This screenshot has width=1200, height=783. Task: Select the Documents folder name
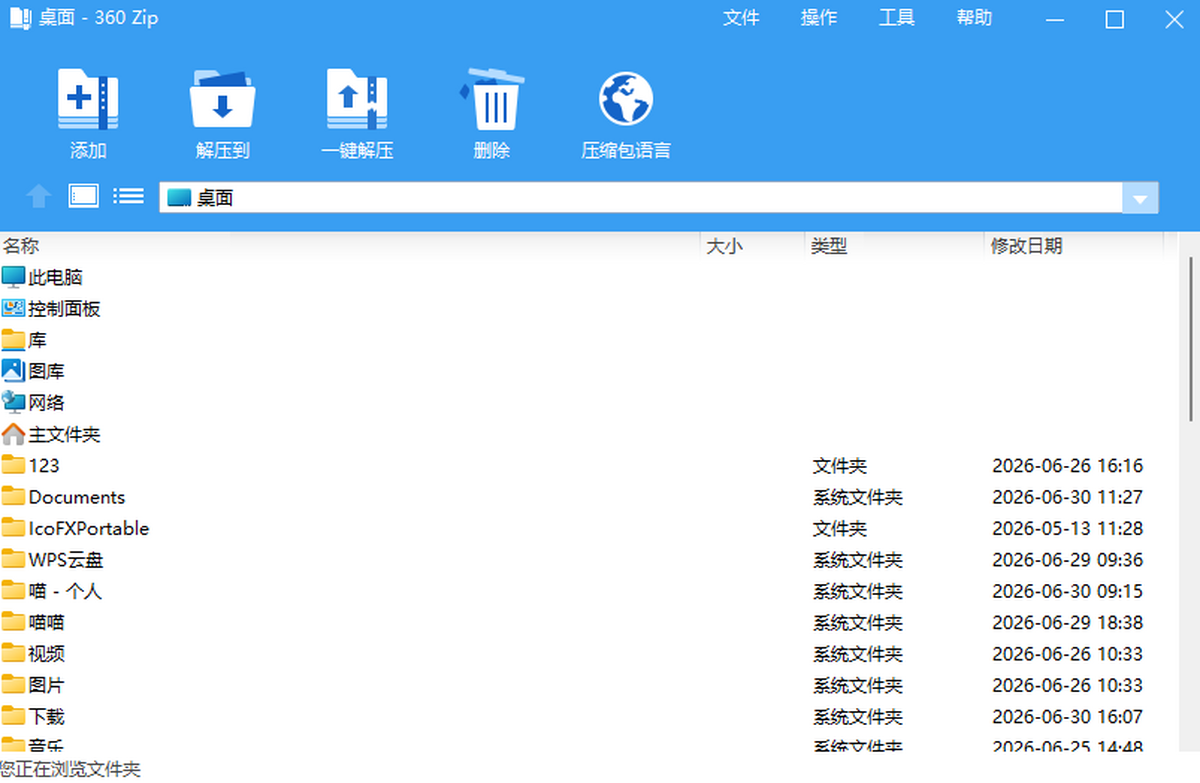[x=77, y=497]
